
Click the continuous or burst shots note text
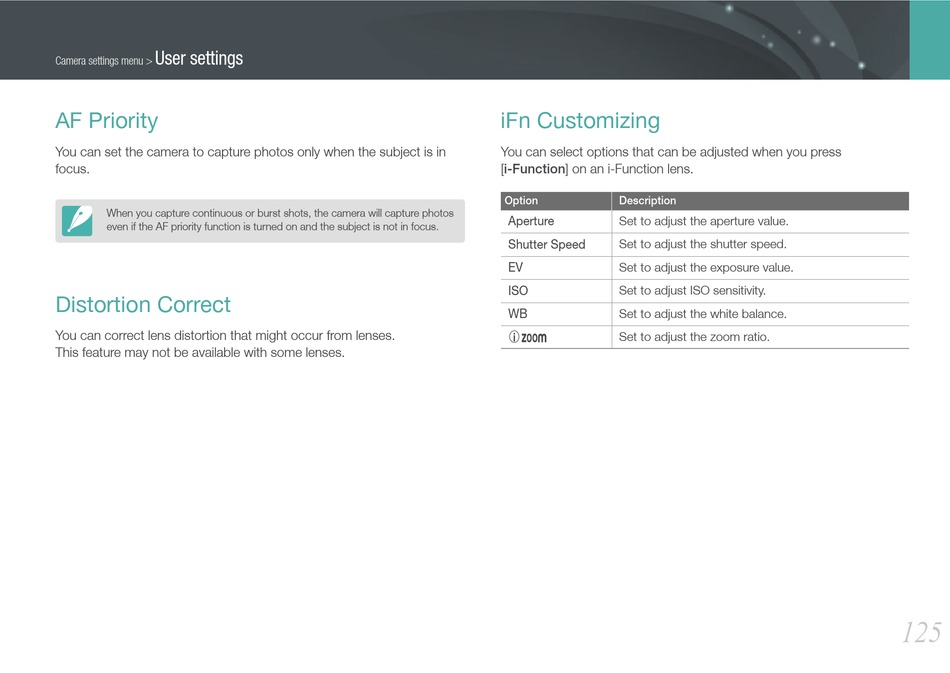point(280,220)
